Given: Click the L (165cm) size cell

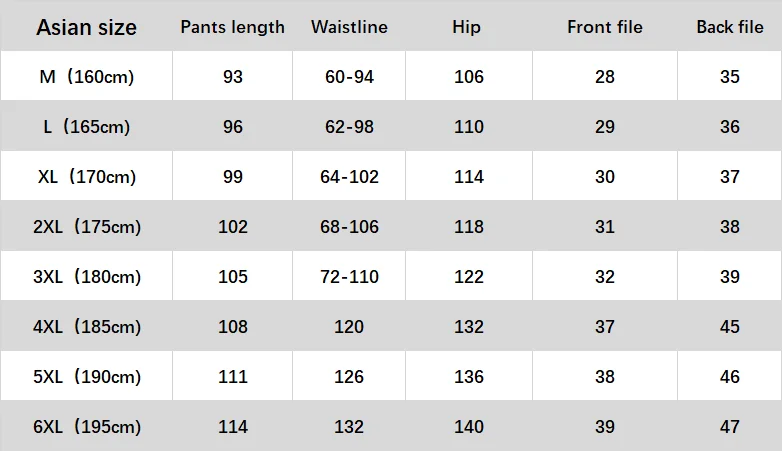Looking at the screenshot, I should (87, 127).
